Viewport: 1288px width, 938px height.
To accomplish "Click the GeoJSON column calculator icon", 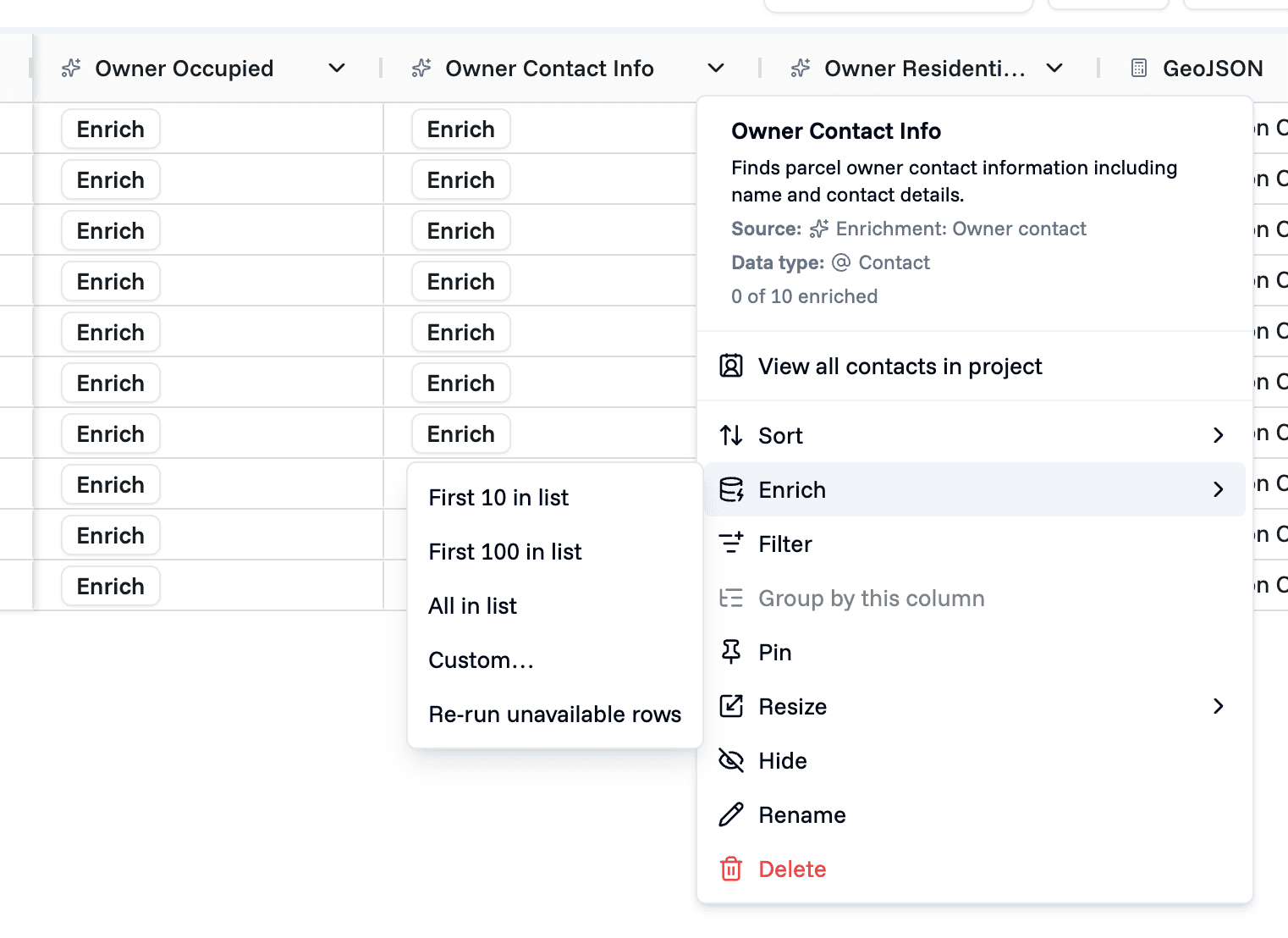I will pos(1139,69).
